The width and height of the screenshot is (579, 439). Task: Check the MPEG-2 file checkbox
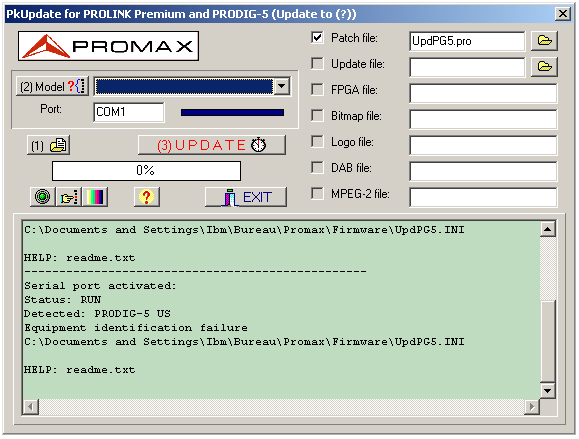pyautogui.click(x=317, y=193)
